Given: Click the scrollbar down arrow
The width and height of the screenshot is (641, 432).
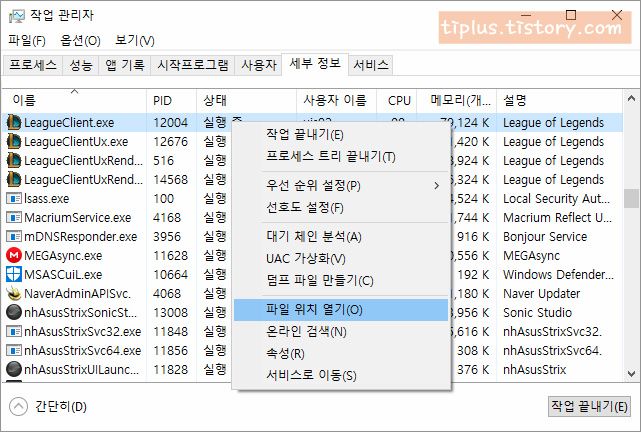Looking at the screenshot, I should (x=631, y=374).
